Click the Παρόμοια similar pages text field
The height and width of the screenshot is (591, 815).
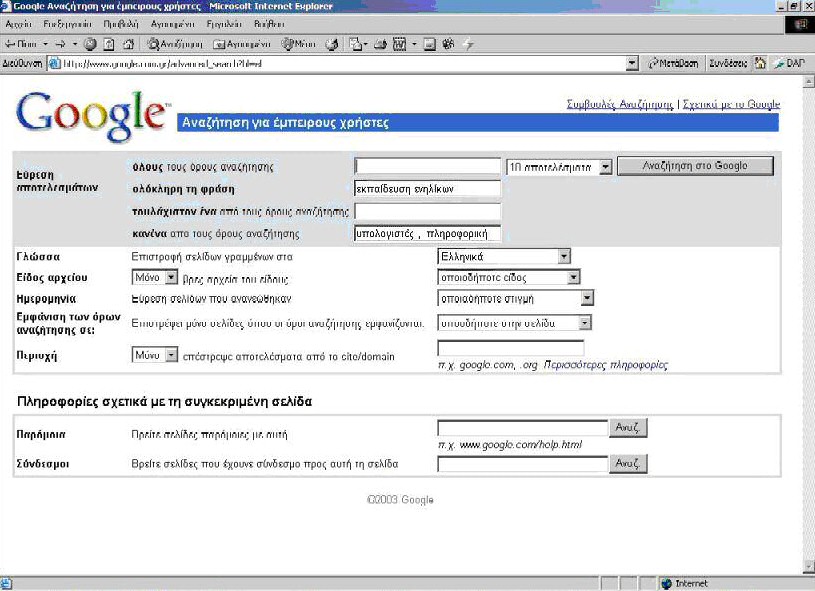tap(523, 428)
